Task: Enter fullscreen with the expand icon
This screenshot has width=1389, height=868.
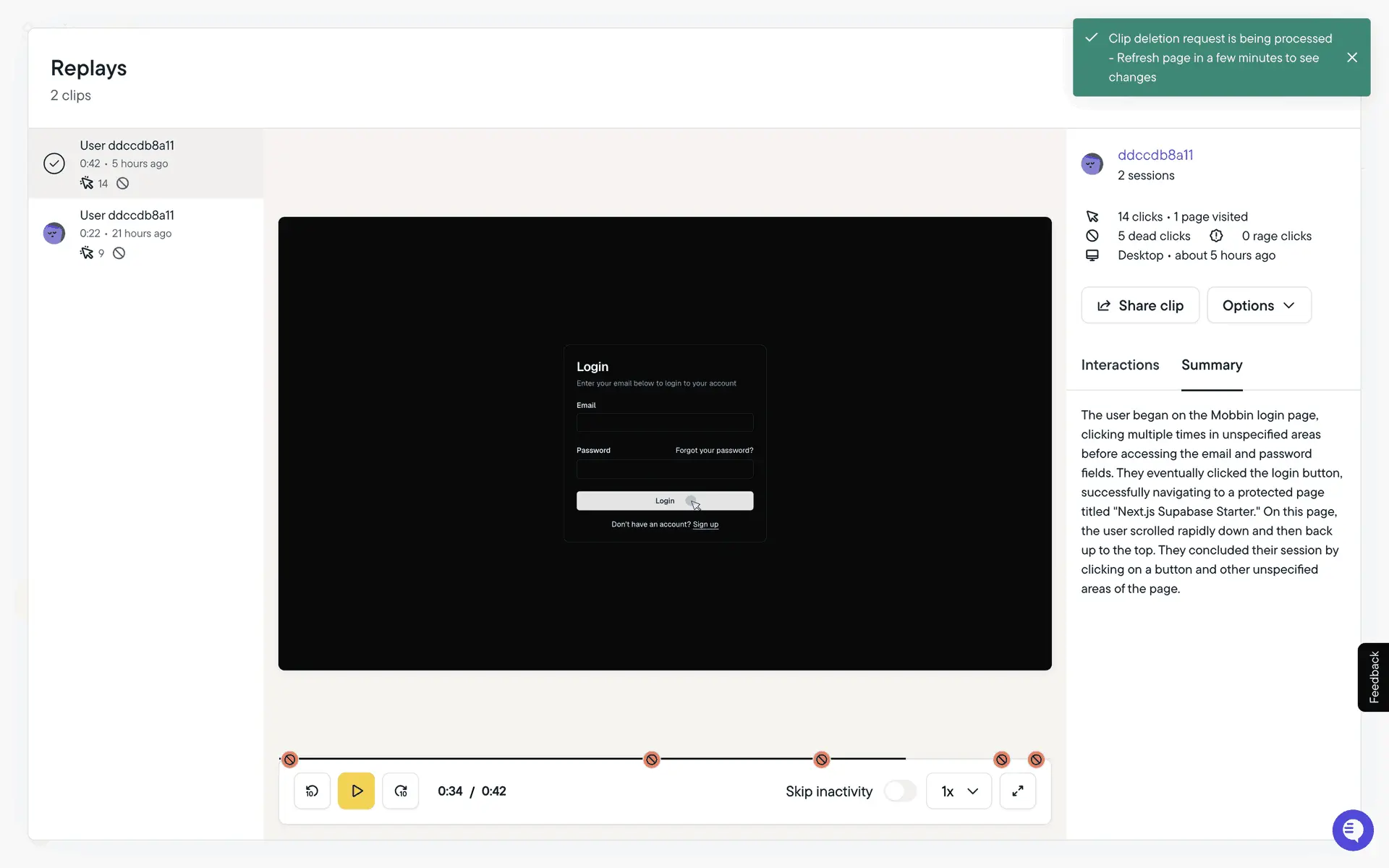Action: 1017,791
